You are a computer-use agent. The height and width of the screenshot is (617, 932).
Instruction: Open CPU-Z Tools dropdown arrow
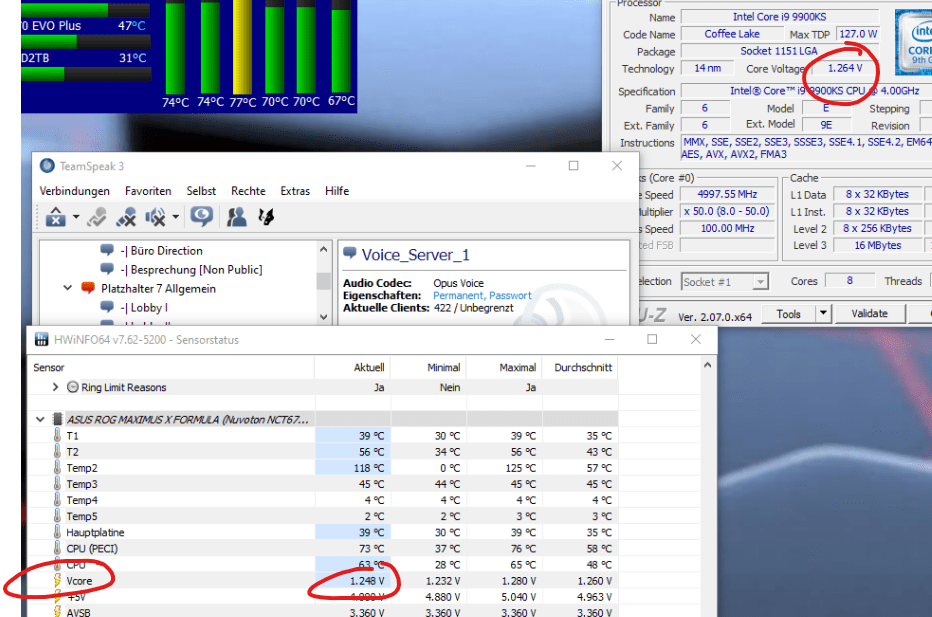point(823,313)
